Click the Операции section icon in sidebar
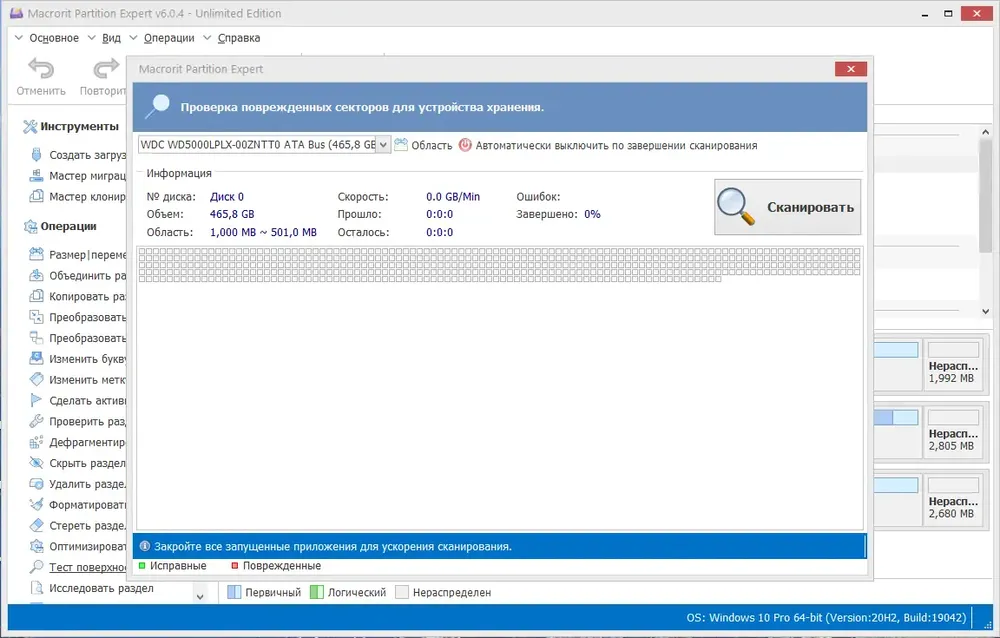The height and width of the screenshot is (638, 1000). (x=30, y=226)
